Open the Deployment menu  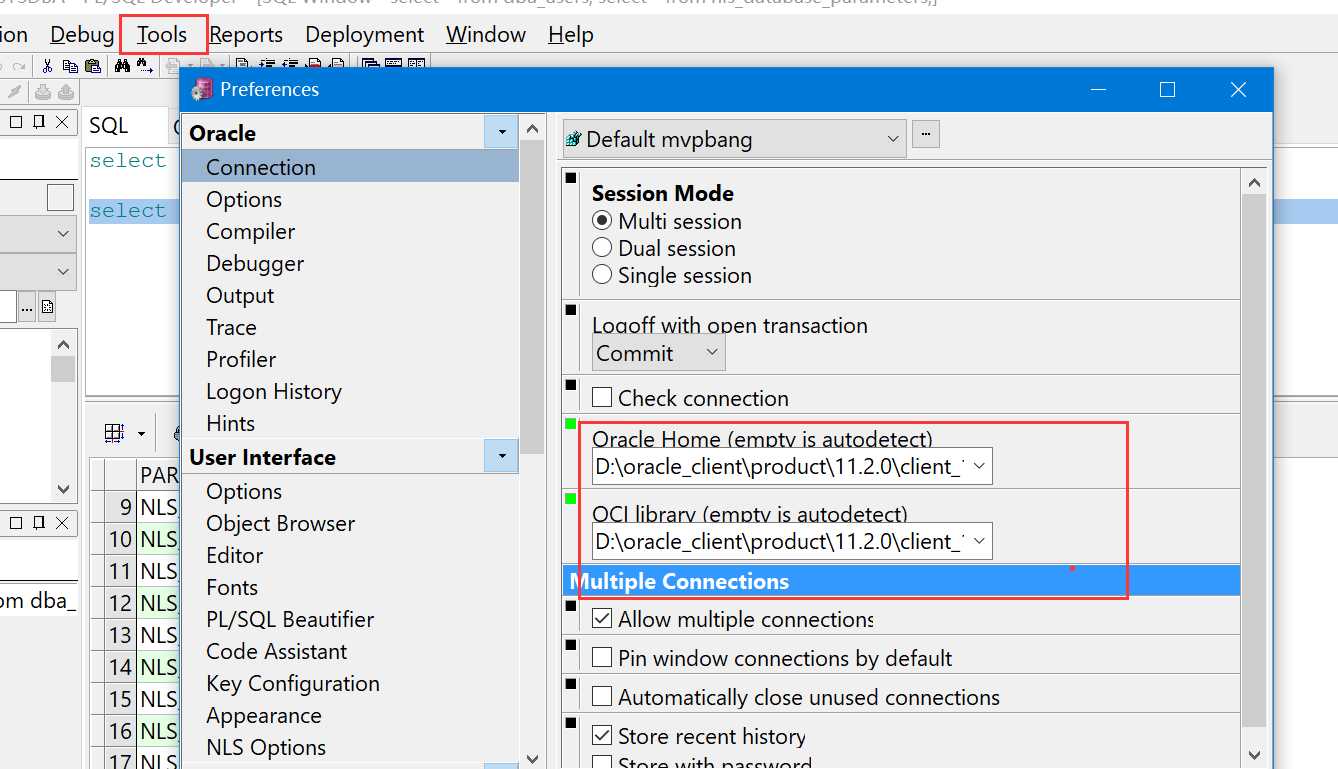tap(365, 34)
